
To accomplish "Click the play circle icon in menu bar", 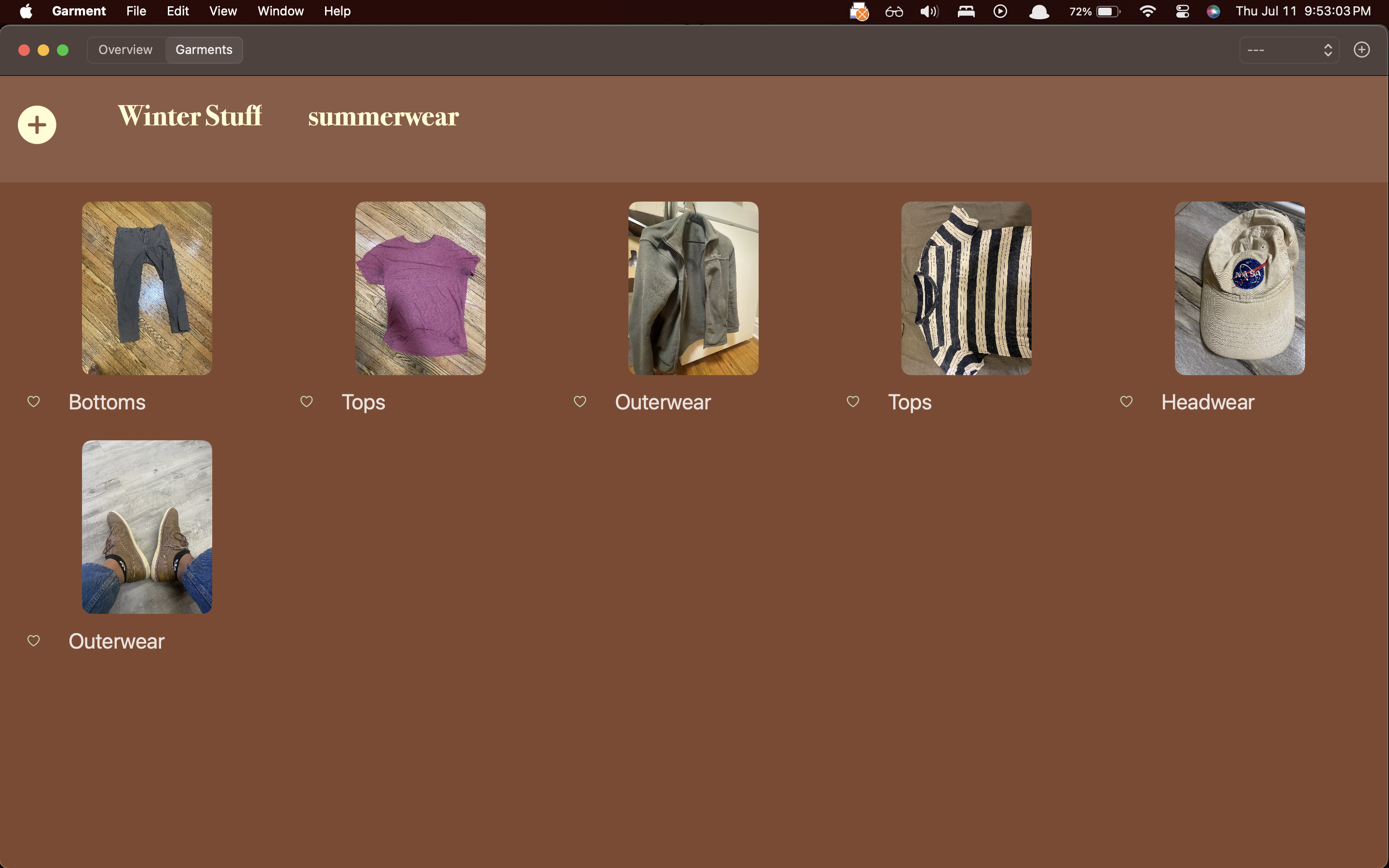I will pyautogui.click(x=1000, y=12).
